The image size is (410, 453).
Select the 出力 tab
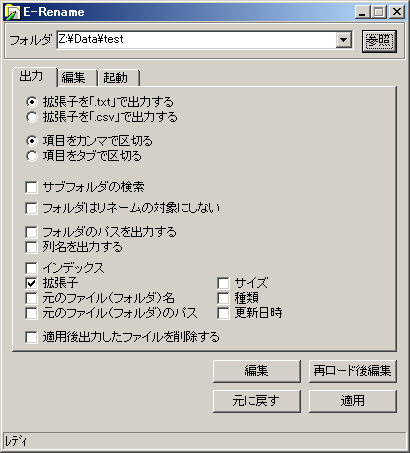click(x=31, y=77)
